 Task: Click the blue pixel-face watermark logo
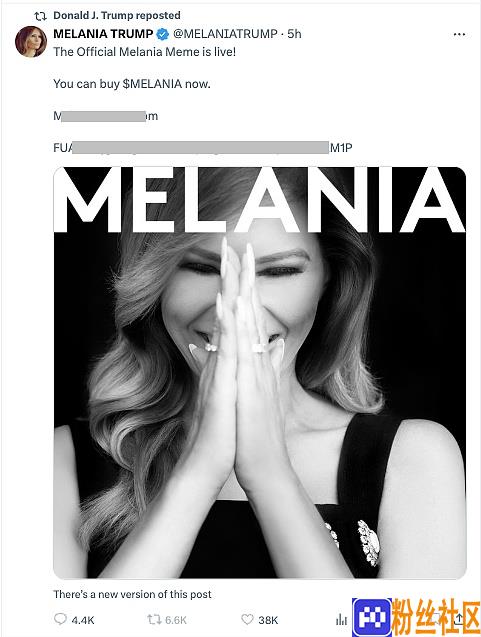[x=372, y=617]
